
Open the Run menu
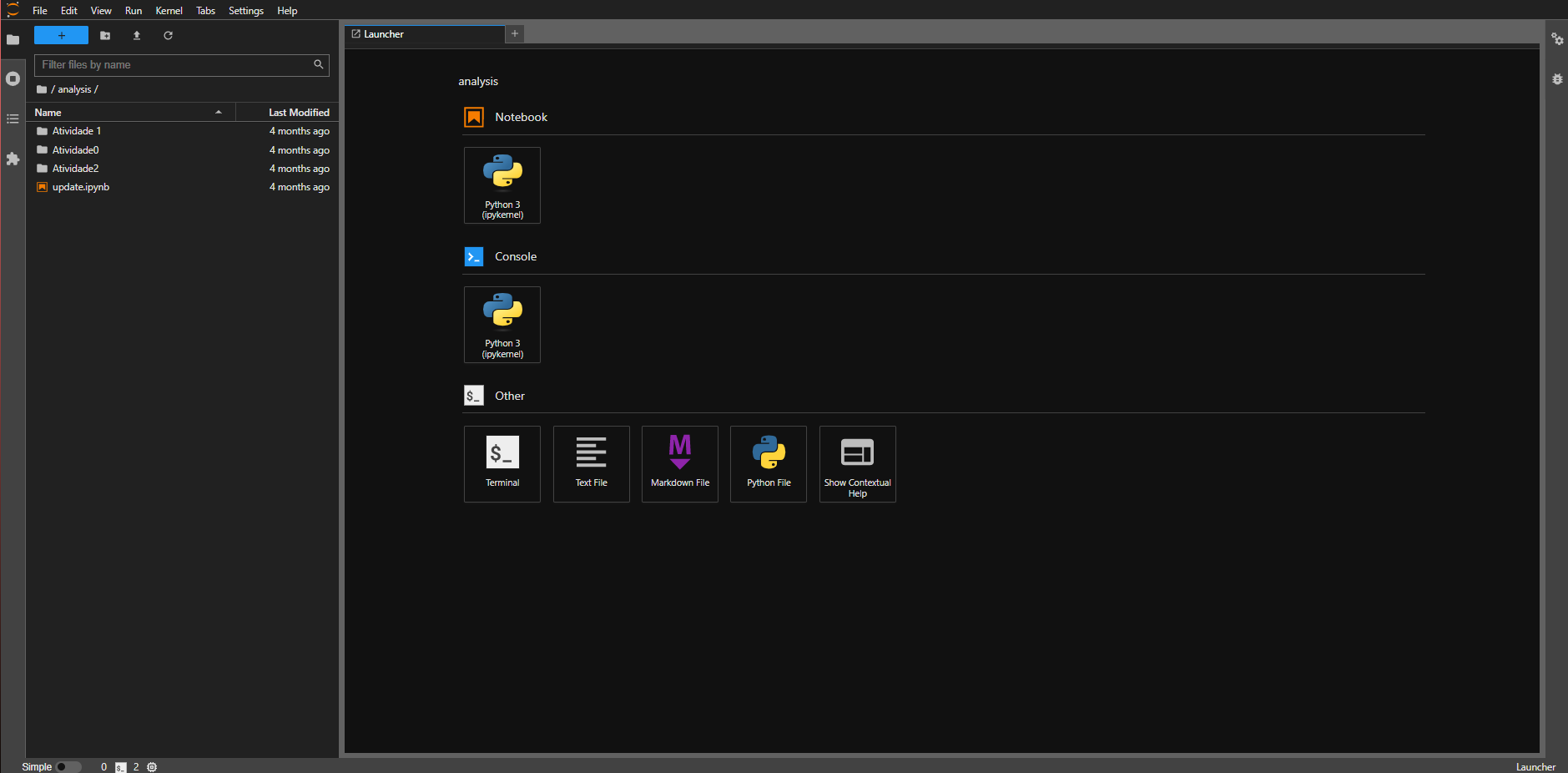coord(134,11)
